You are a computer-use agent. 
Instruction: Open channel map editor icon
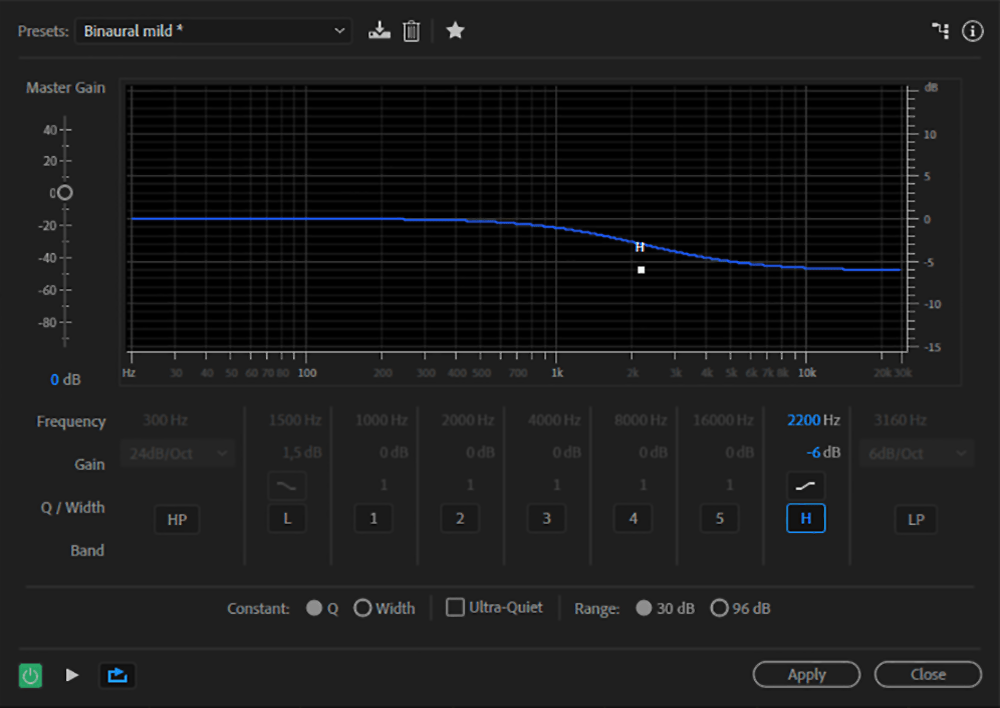[x=940, y=31]
